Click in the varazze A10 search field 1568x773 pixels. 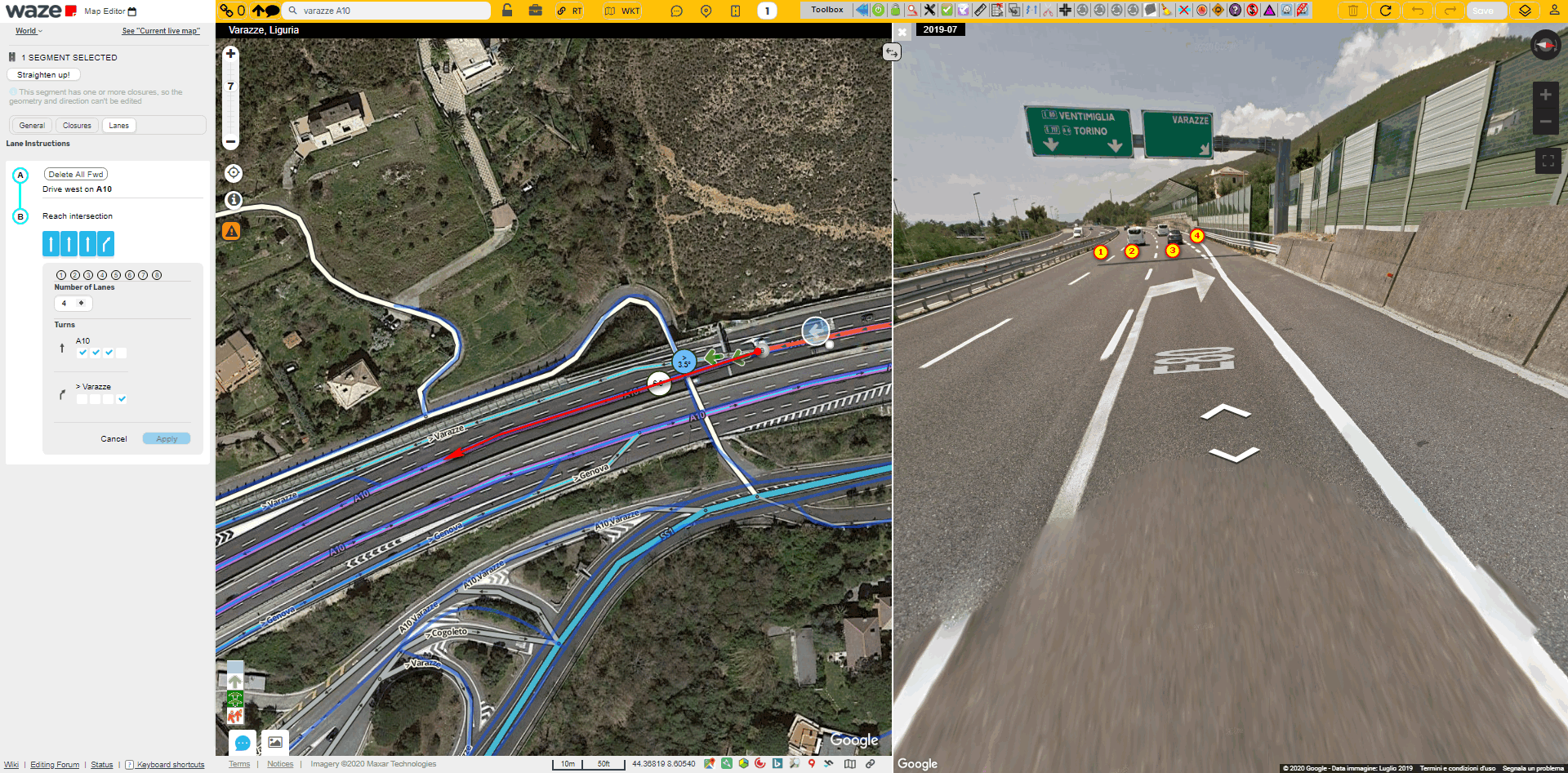coord(392,11)
